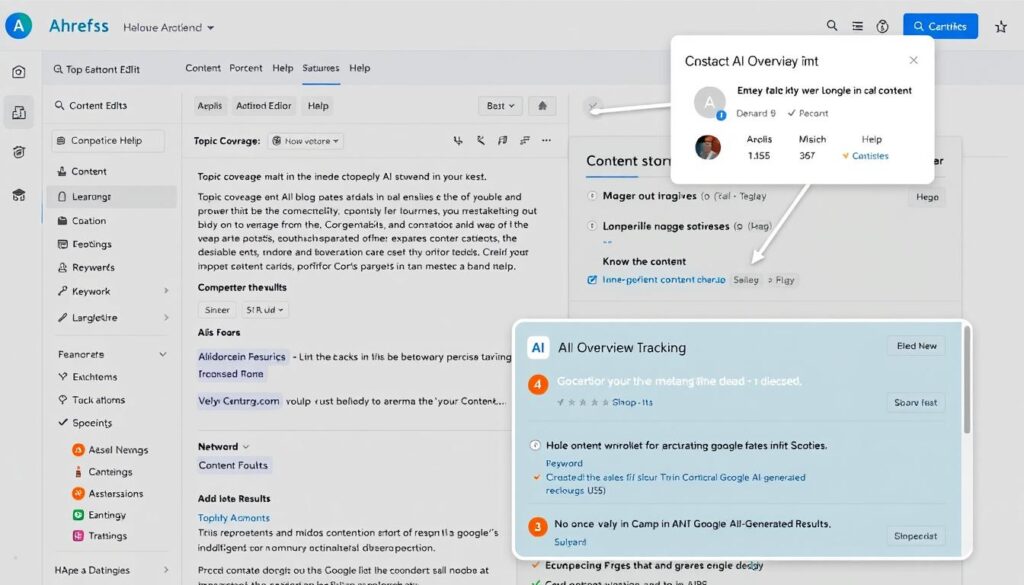Click the Conpetice Help box
This screenshot has width=1024, height=585.
click(108, 140)
